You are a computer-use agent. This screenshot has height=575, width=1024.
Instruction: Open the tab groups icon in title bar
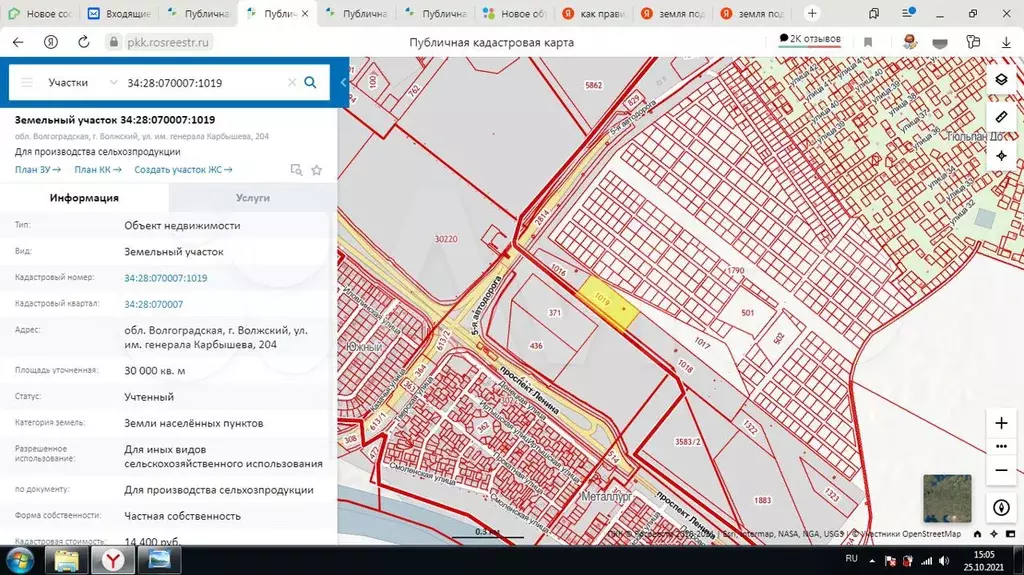click(874, 13)
